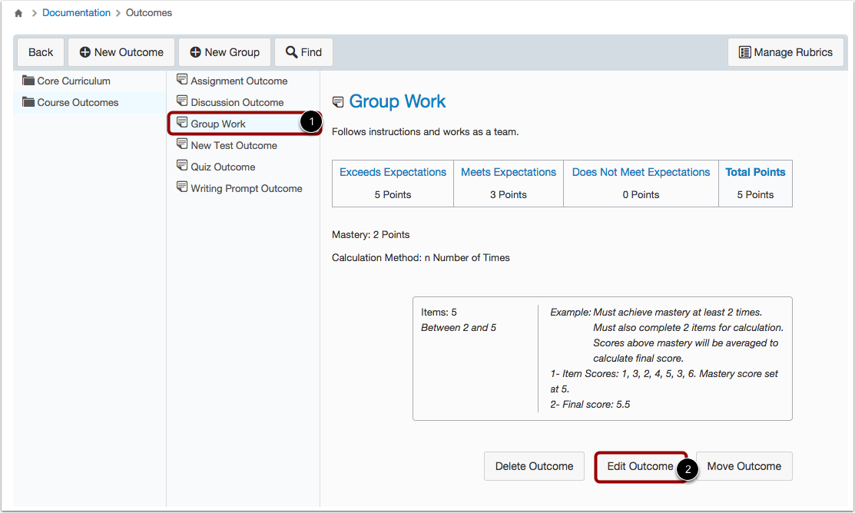Click the Mastery: 2 Points text
The width and height of the screenshot is (855, 513).
point(370,235)
